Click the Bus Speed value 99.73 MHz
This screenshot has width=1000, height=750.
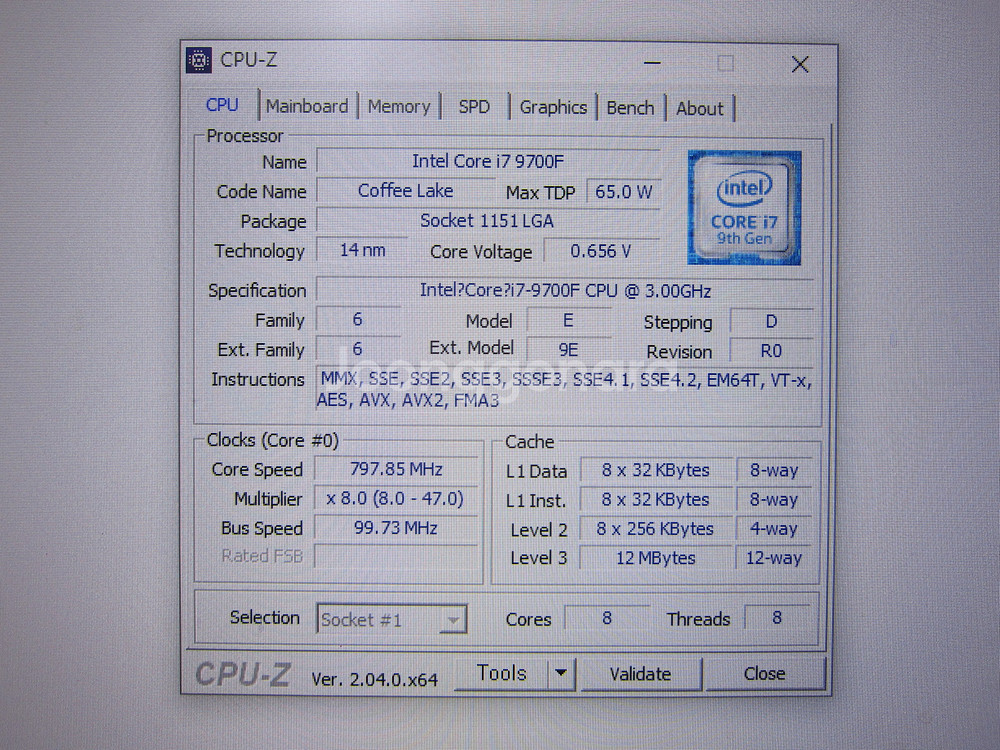397,528
